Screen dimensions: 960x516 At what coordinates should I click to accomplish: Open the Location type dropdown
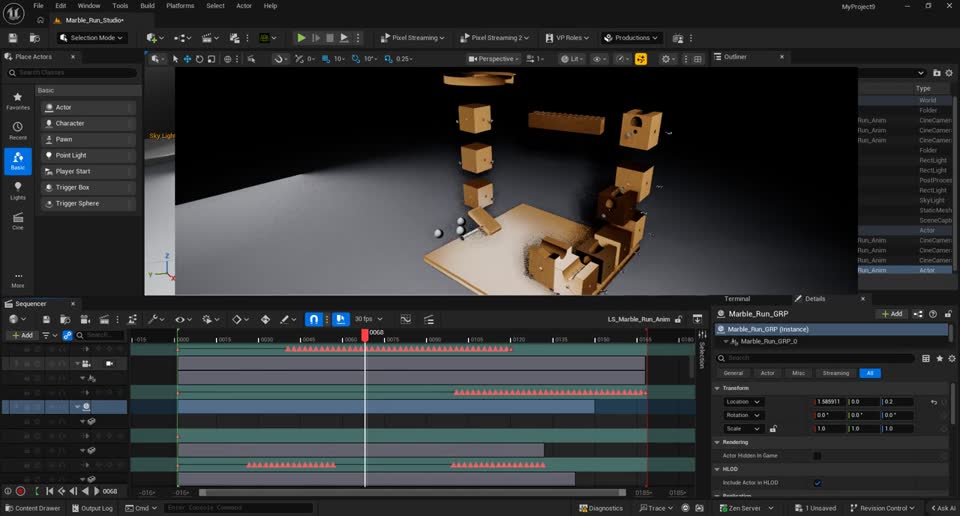(743, 402)
